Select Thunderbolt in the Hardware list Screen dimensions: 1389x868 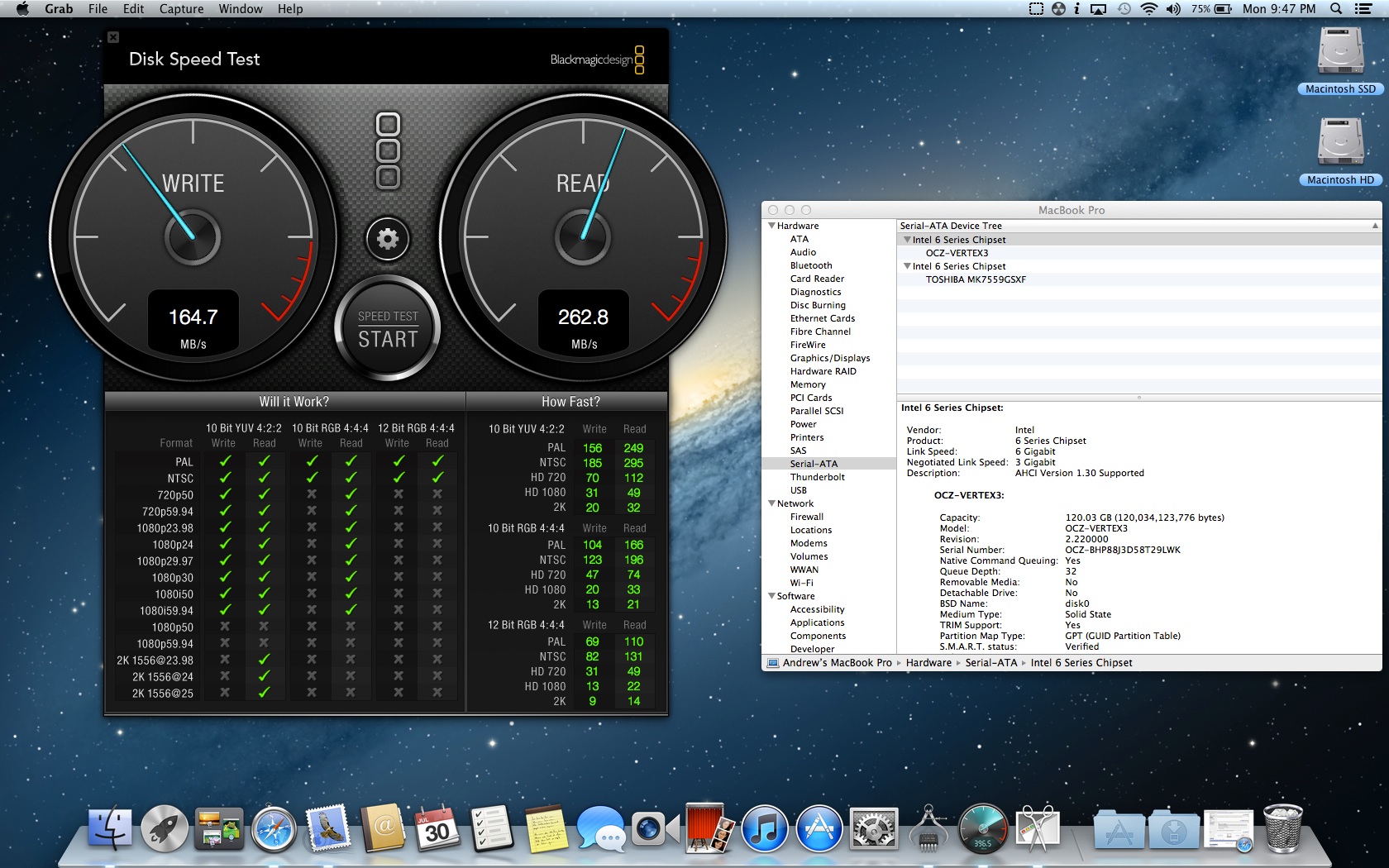coord(818,477)
